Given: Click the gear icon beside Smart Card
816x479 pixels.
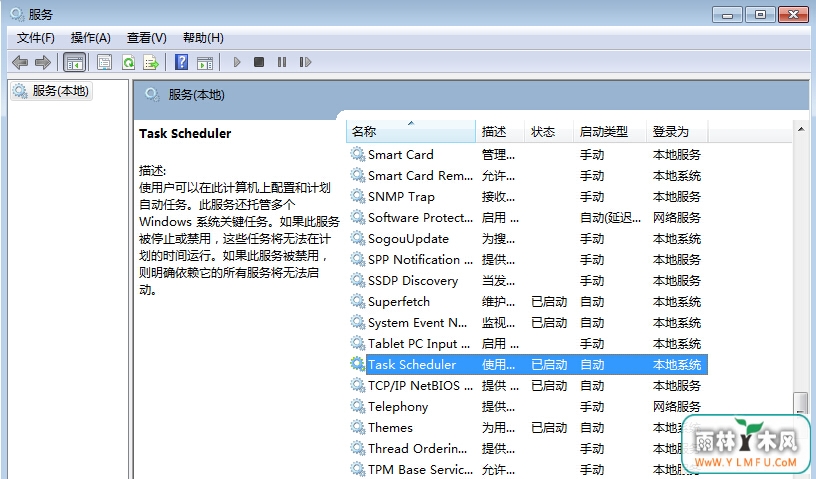Looking at the screenshot, I should (358, 154).
